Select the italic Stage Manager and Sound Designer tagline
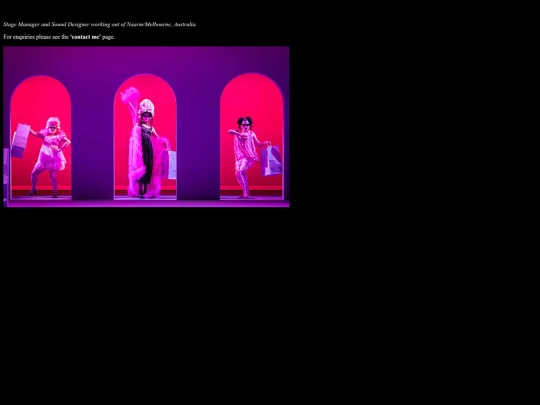Viewport: 540px width, 405px height. coord(100,24)
